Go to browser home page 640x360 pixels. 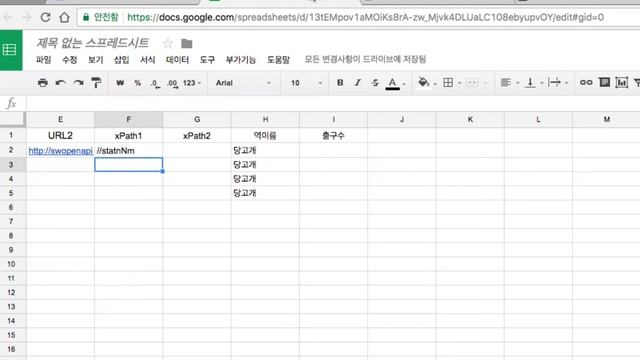(64, 17)
